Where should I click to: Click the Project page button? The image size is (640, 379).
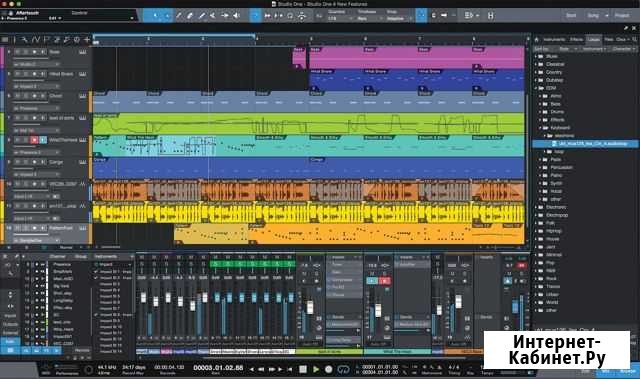click(x=622, y=16)
